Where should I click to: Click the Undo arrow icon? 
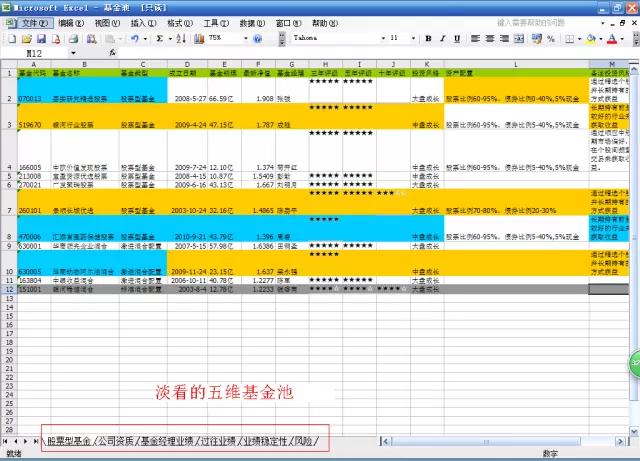(134, 38)
